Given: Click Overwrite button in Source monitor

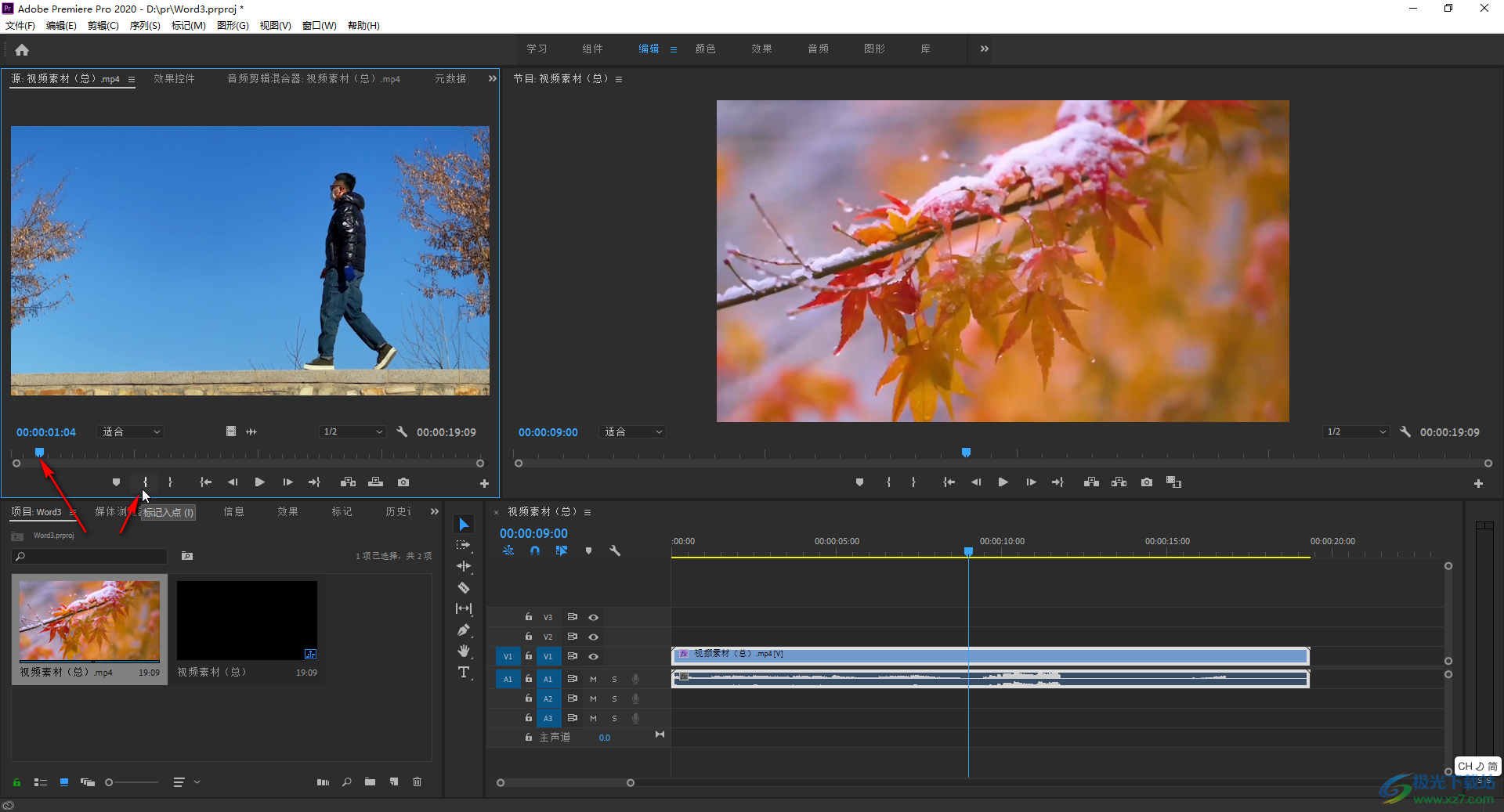Looking at the screenshot, I should tap(376, 482).
